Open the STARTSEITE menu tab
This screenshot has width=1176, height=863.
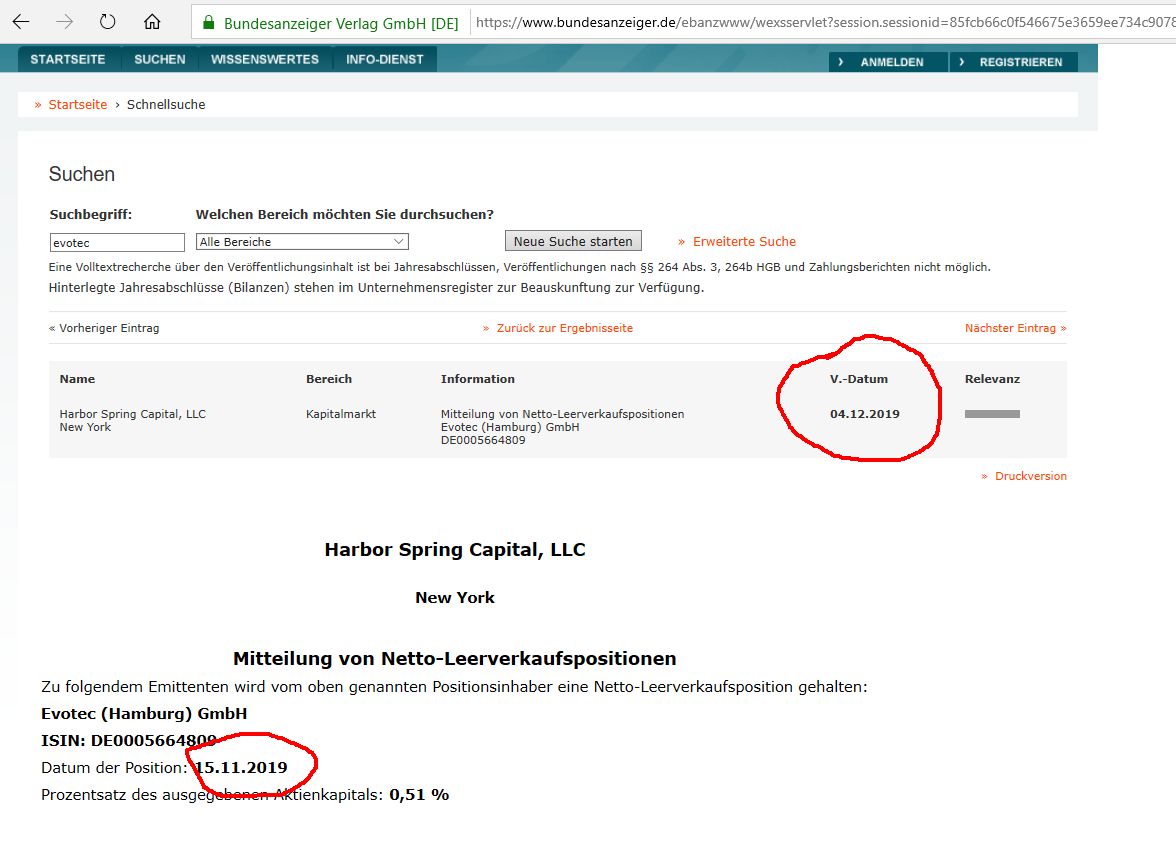click(x=68, y=59)
